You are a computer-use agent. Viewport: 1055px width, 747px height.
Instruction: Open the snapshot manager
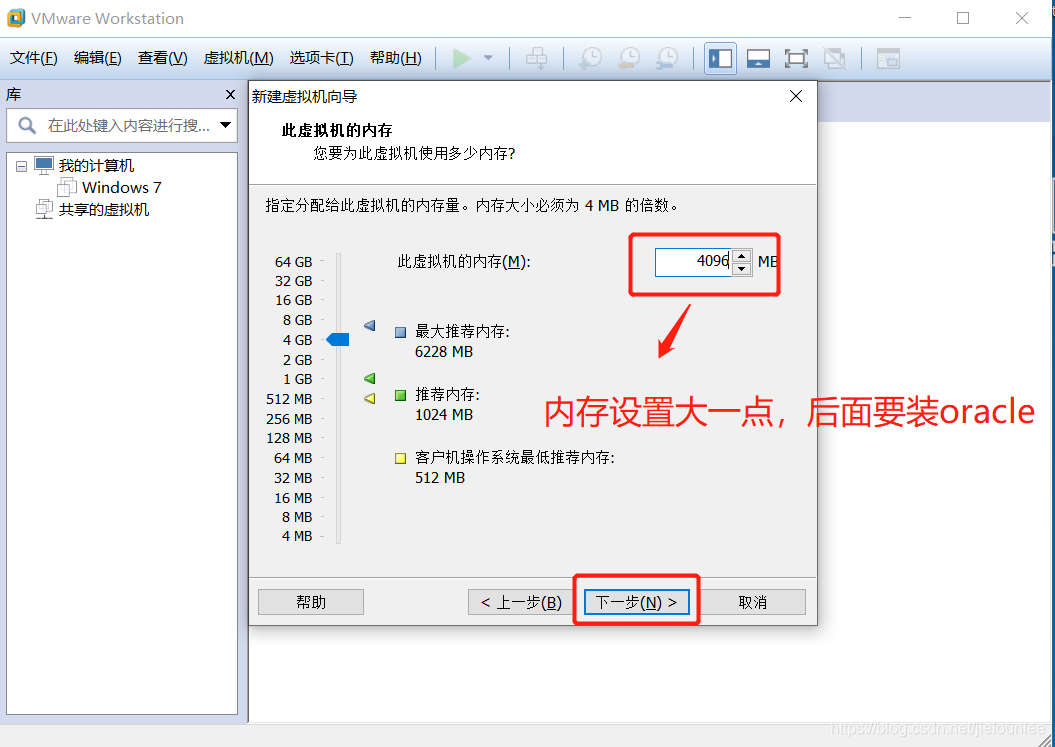pos(666,57)
